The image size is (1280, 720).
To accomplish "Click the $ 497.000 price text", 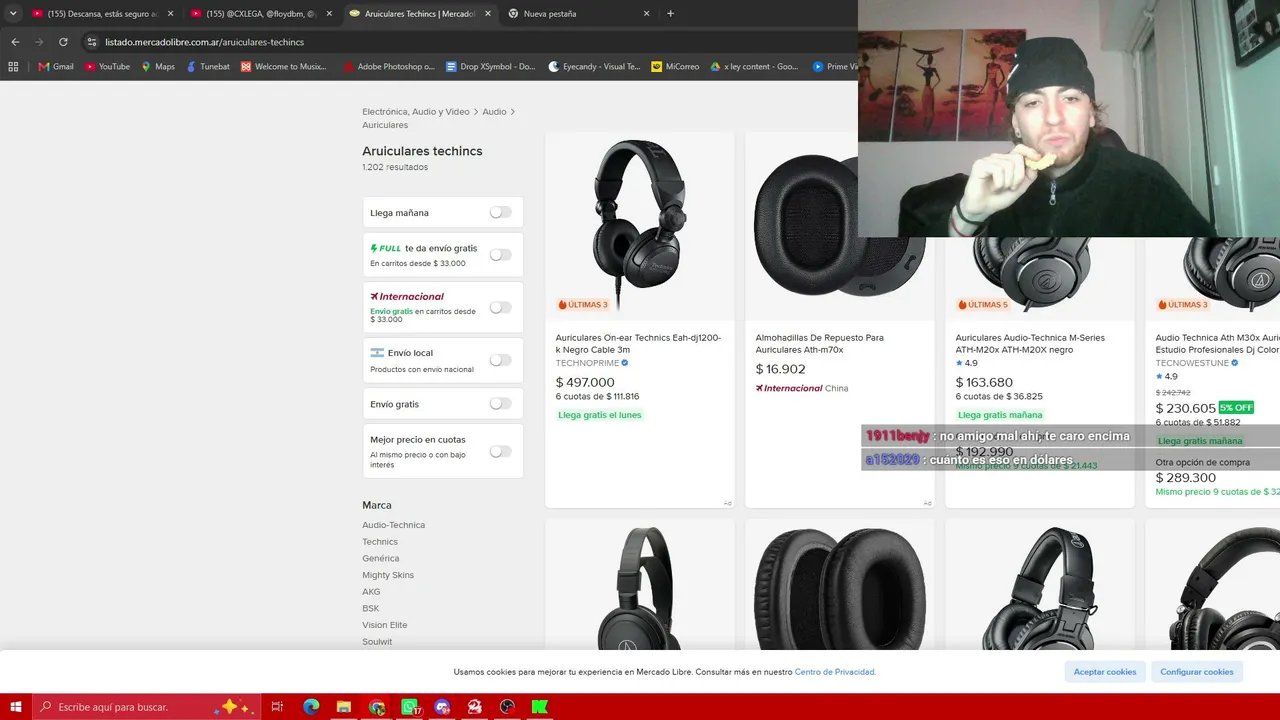I will [x=585, y=382].
